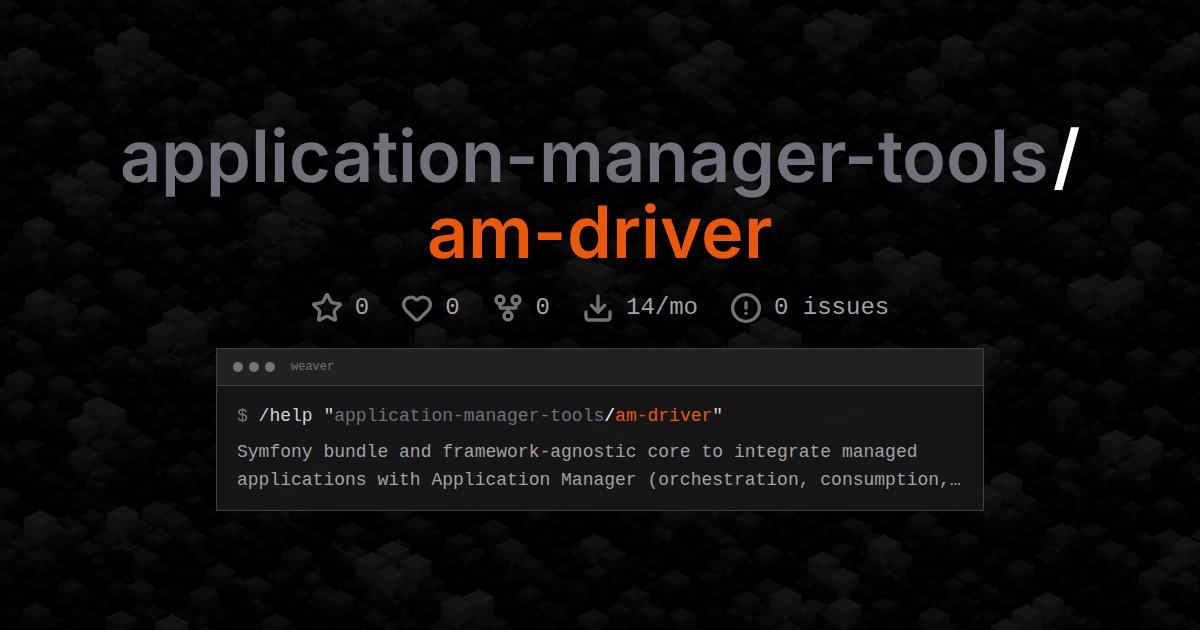Select the "application-manager-tools" heading text
1200x630 pixels.
(x=585, y=159)
